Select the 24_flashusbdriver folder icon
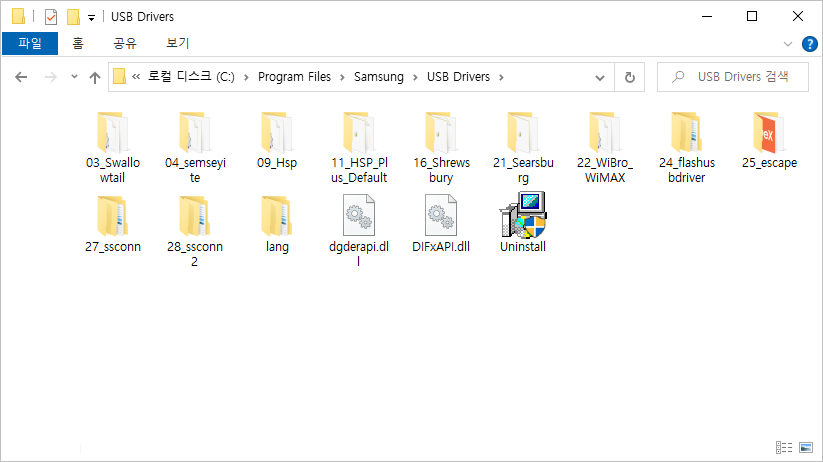Screen dimensions: 823x462 (x=687, y=133)
